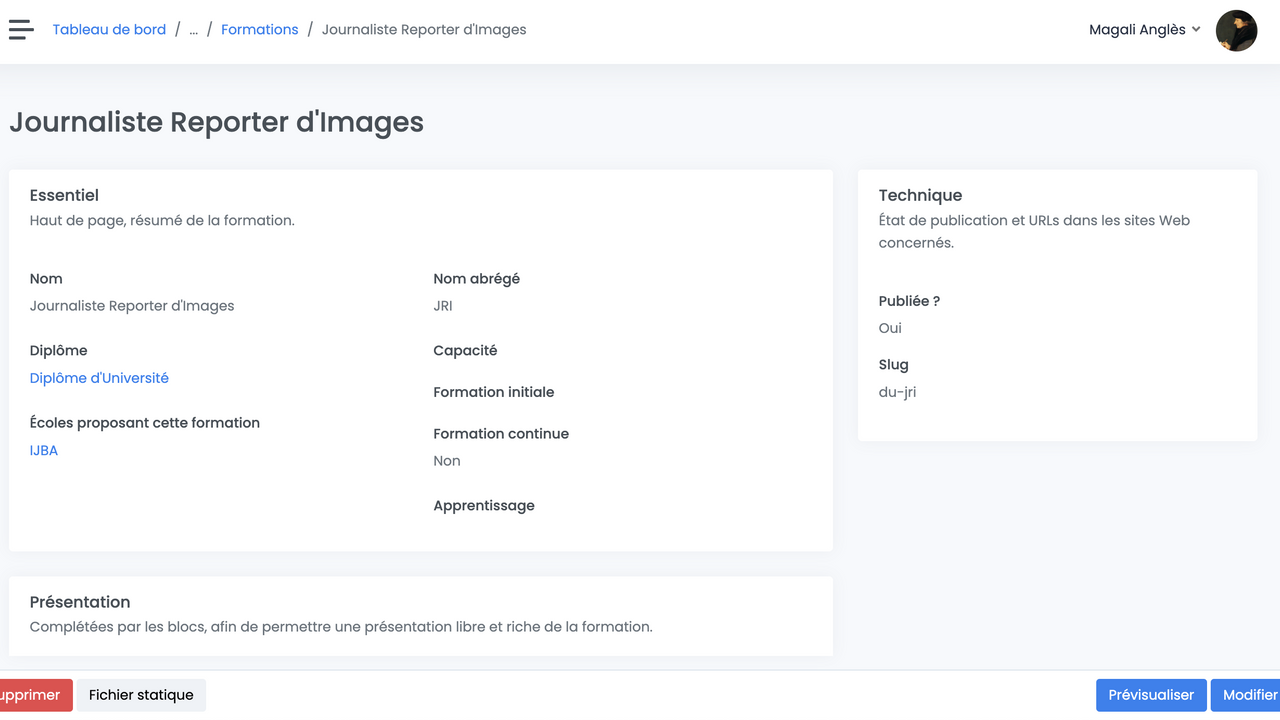Click the Prévisualiser button
The image size is (1280, 720).
[1151, 695]
